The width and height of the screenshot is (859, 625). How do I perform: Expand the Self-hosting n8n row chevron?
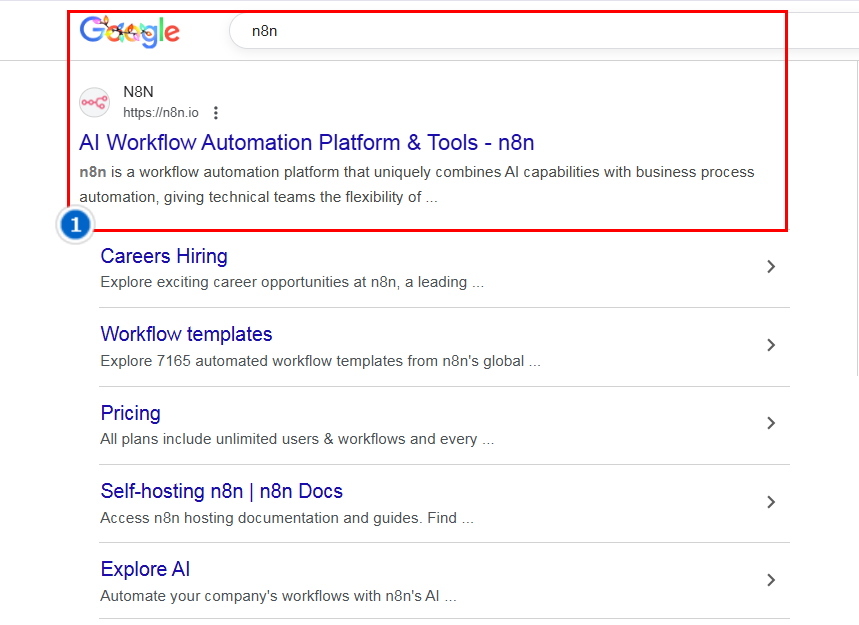pyautogui.click(x=771, y=502)
